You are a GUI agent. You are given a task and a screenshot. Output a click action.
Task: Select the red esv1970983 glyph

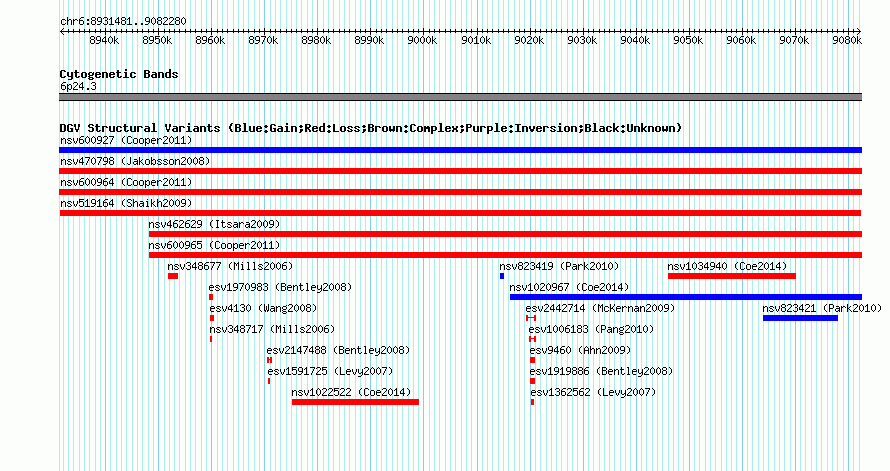tap(211, 297)
